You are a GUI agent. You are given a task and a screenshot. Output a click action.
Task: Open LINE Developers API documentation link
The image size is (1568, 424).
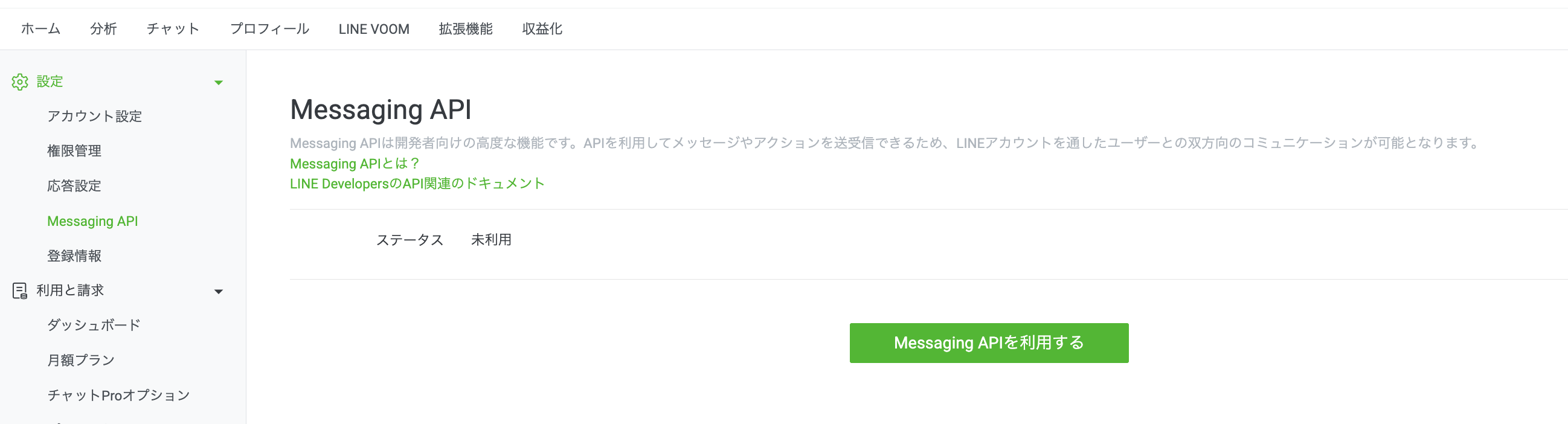click(417, 184)
